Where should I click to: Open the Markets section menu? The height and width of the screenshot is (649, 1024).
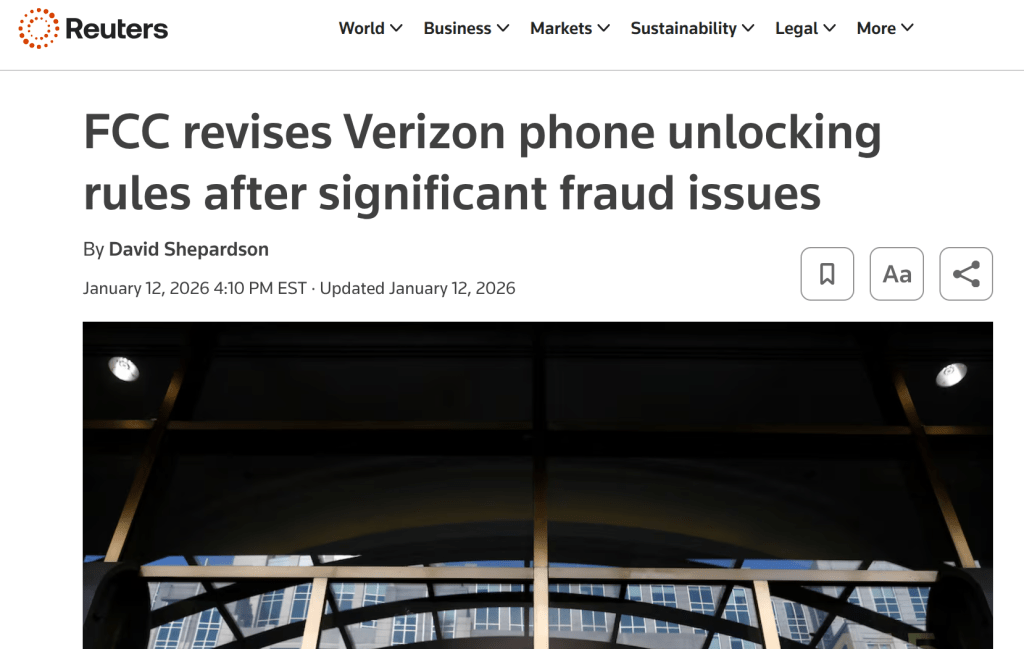[561, 28]
